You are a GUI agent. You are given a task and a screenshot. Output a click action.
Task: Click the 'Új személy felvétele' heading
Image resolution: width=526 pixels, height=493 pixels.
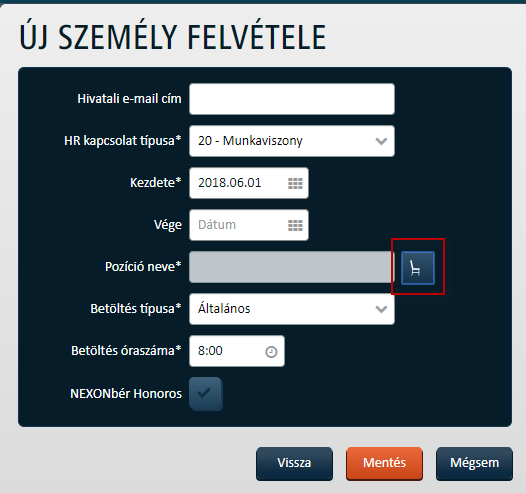[173, 37]
